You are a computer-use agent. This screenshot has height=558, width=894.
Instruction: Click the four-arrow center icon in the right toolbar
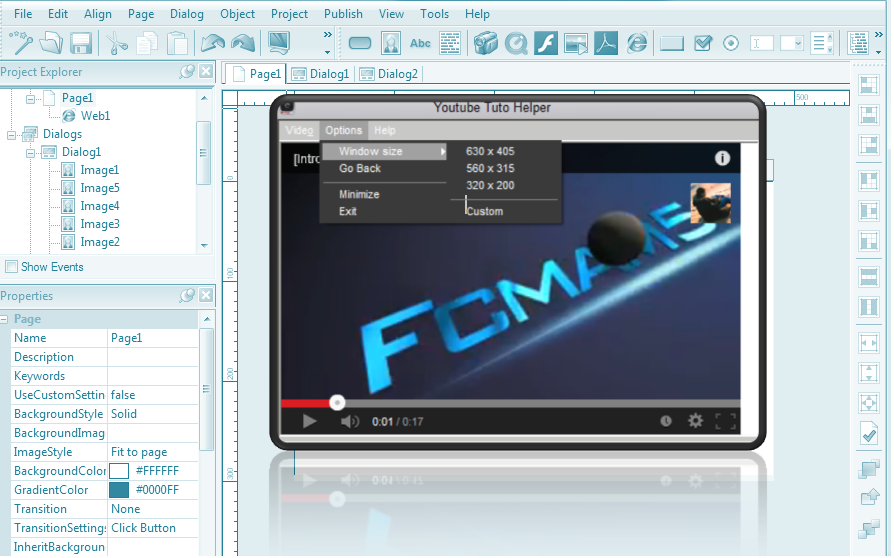click(869, 403)
